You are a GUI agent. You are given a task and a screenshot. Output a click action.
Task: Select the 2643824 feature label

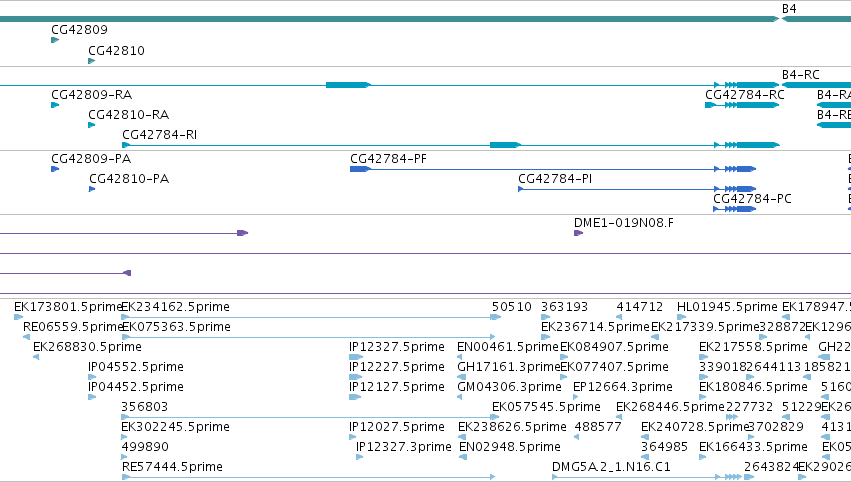tap(771, 467)
